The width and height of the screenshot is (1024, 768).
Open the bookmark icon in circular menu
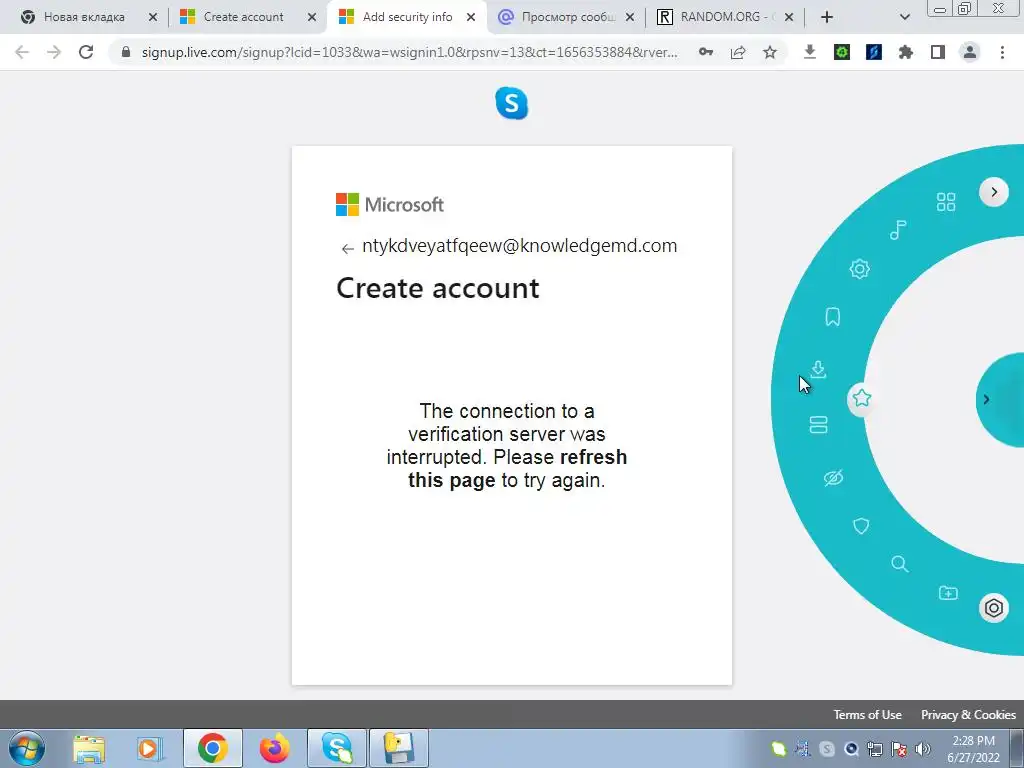tap(833, 317)
